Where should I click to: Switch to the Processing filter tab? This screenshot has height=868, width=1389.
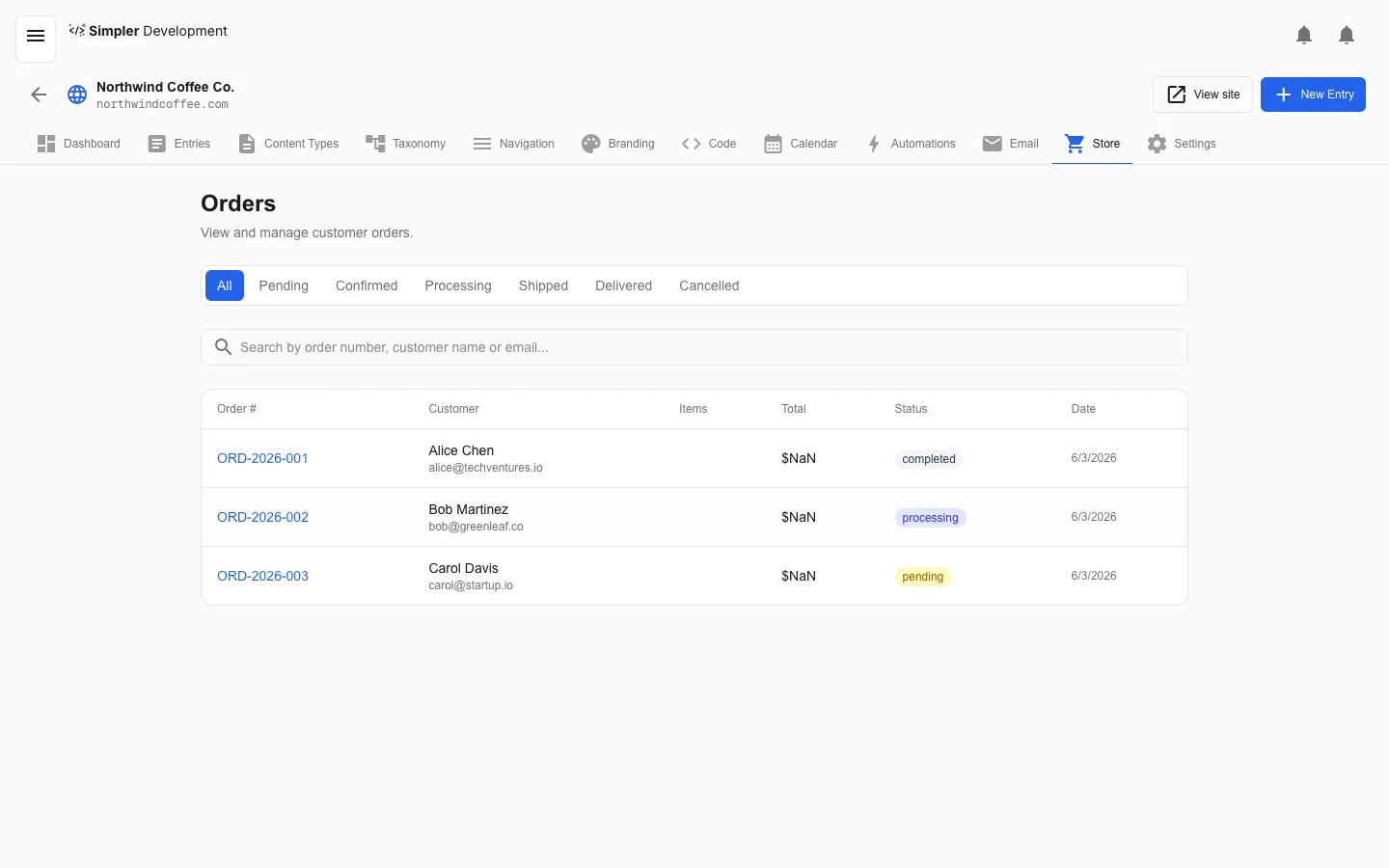pos(458,285)
